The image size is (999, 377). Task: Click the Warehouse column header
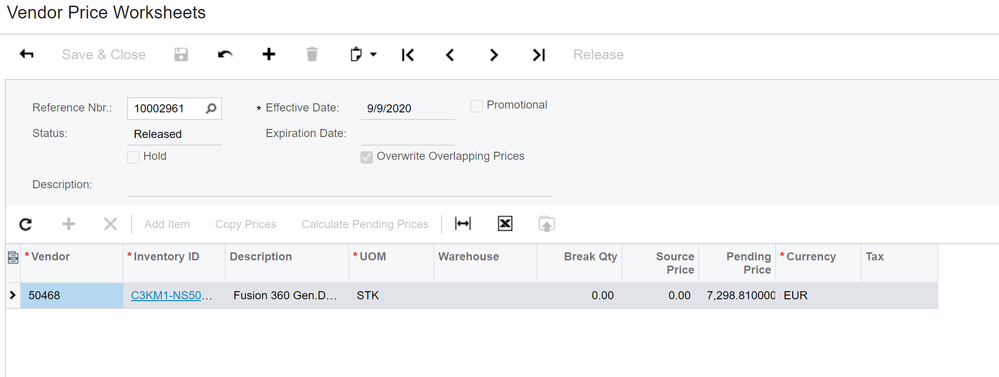[x=485, y=263]
